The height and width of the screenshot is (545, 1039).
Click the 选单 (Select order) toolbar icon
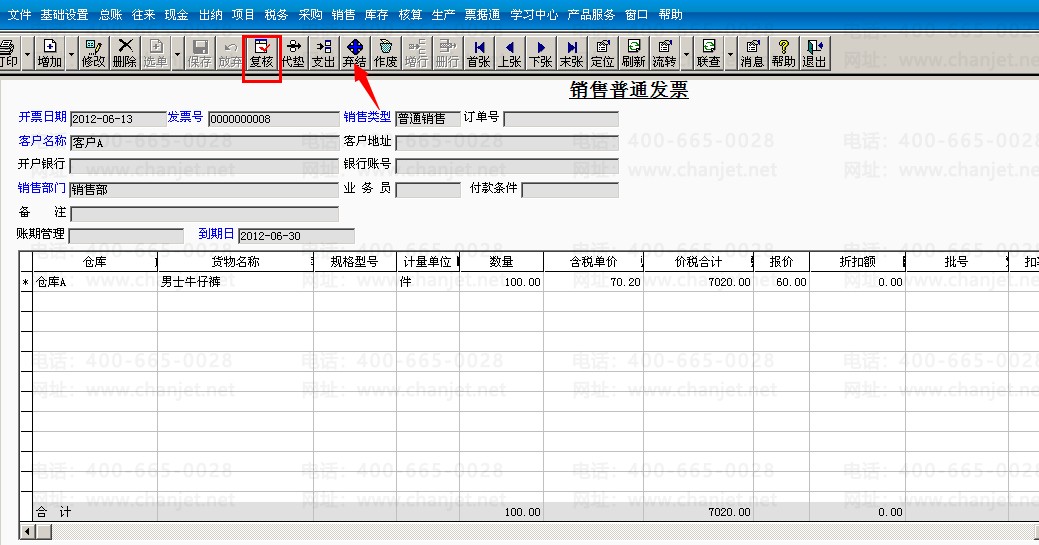tap(156, 53)
